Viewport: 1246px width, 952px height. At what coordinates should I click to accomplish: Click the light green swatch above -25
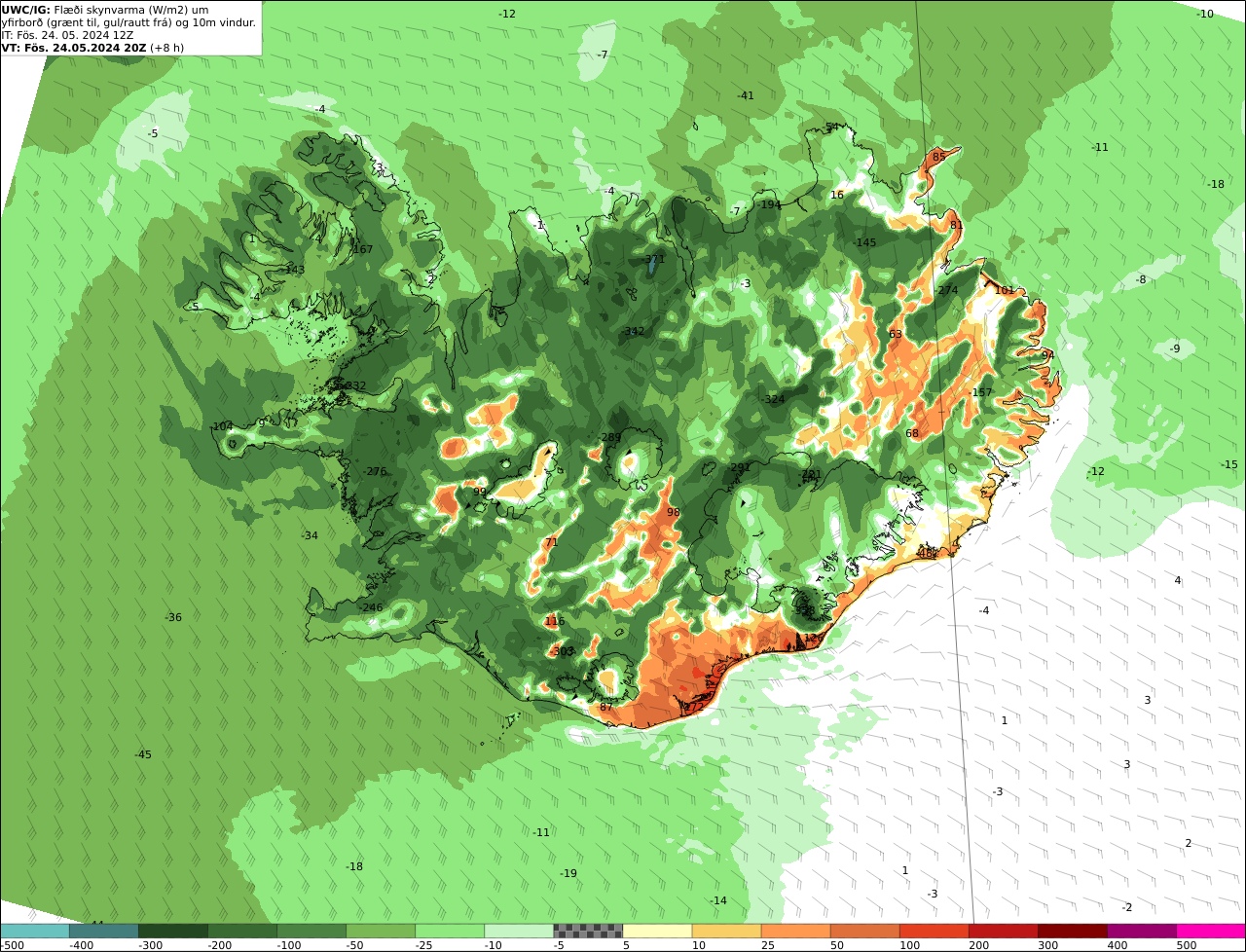(x=450, y=931)
